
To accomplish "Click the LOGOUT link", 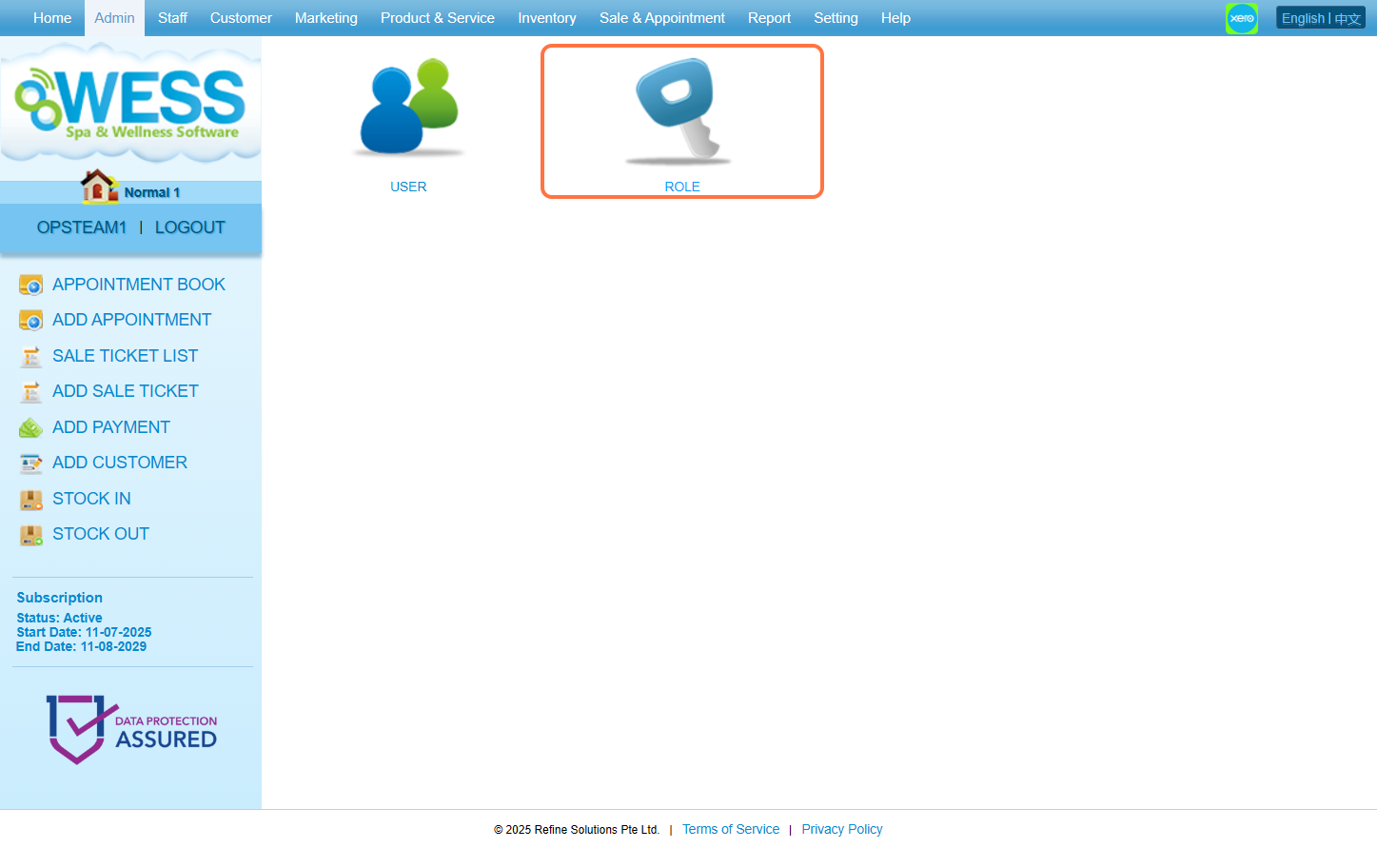I will 189,227.
